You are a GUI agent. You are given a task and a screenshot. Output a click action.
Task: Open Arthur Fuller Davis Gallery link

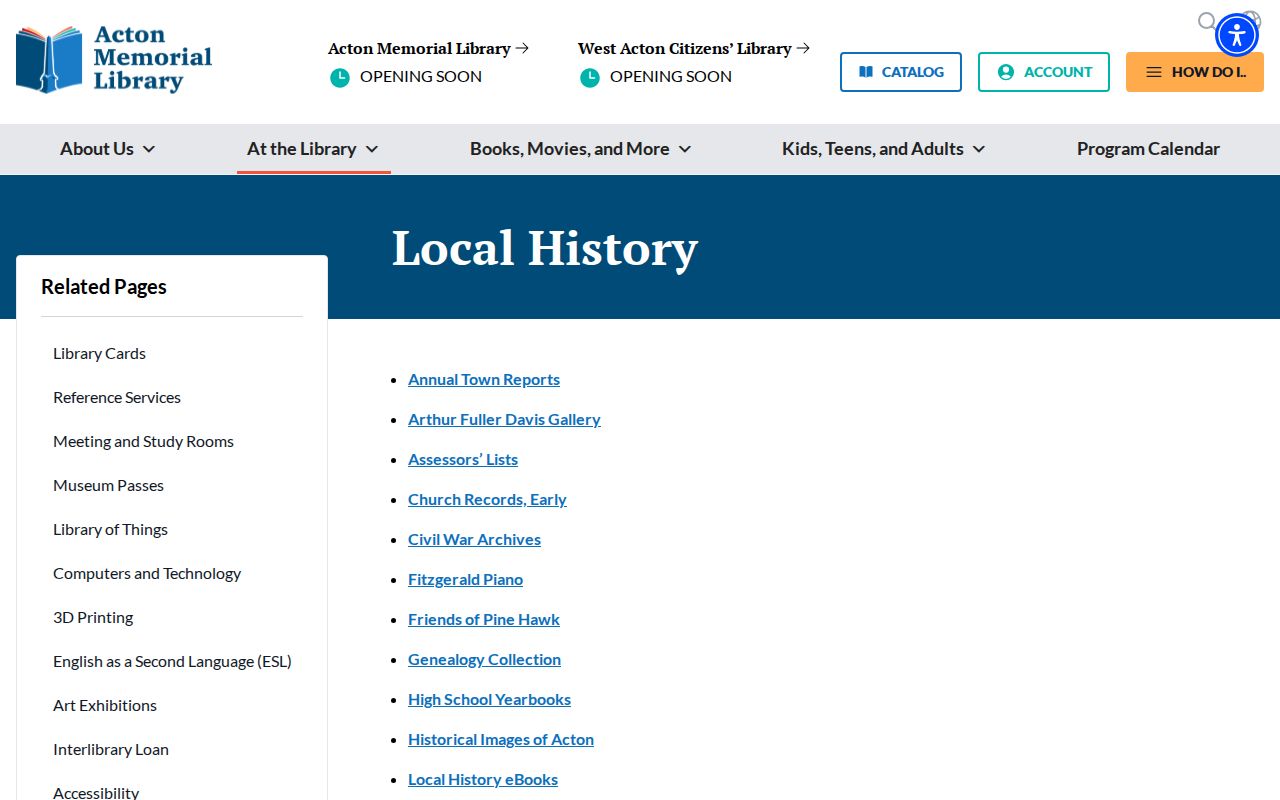[504, 419]
